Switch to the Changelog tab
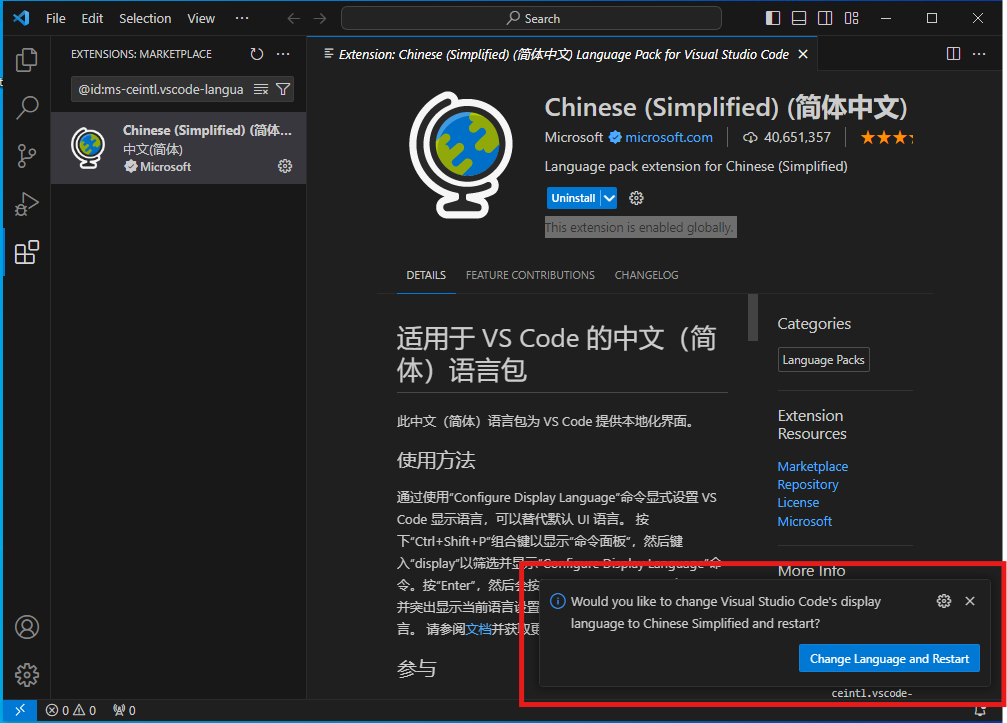 click(x=646, y=275)
